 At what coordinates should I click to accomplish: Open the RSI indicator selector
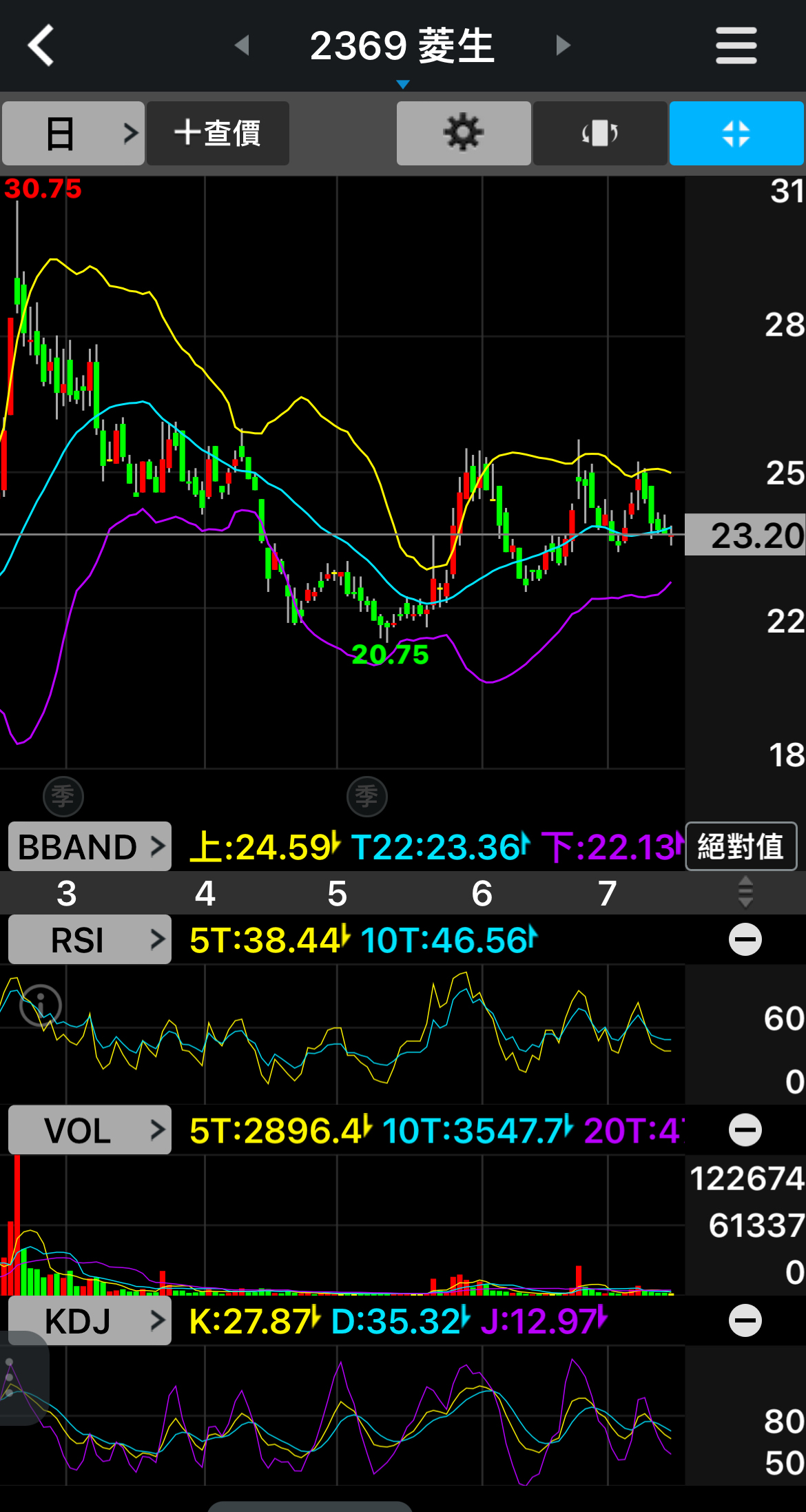(x=90, y=939)
